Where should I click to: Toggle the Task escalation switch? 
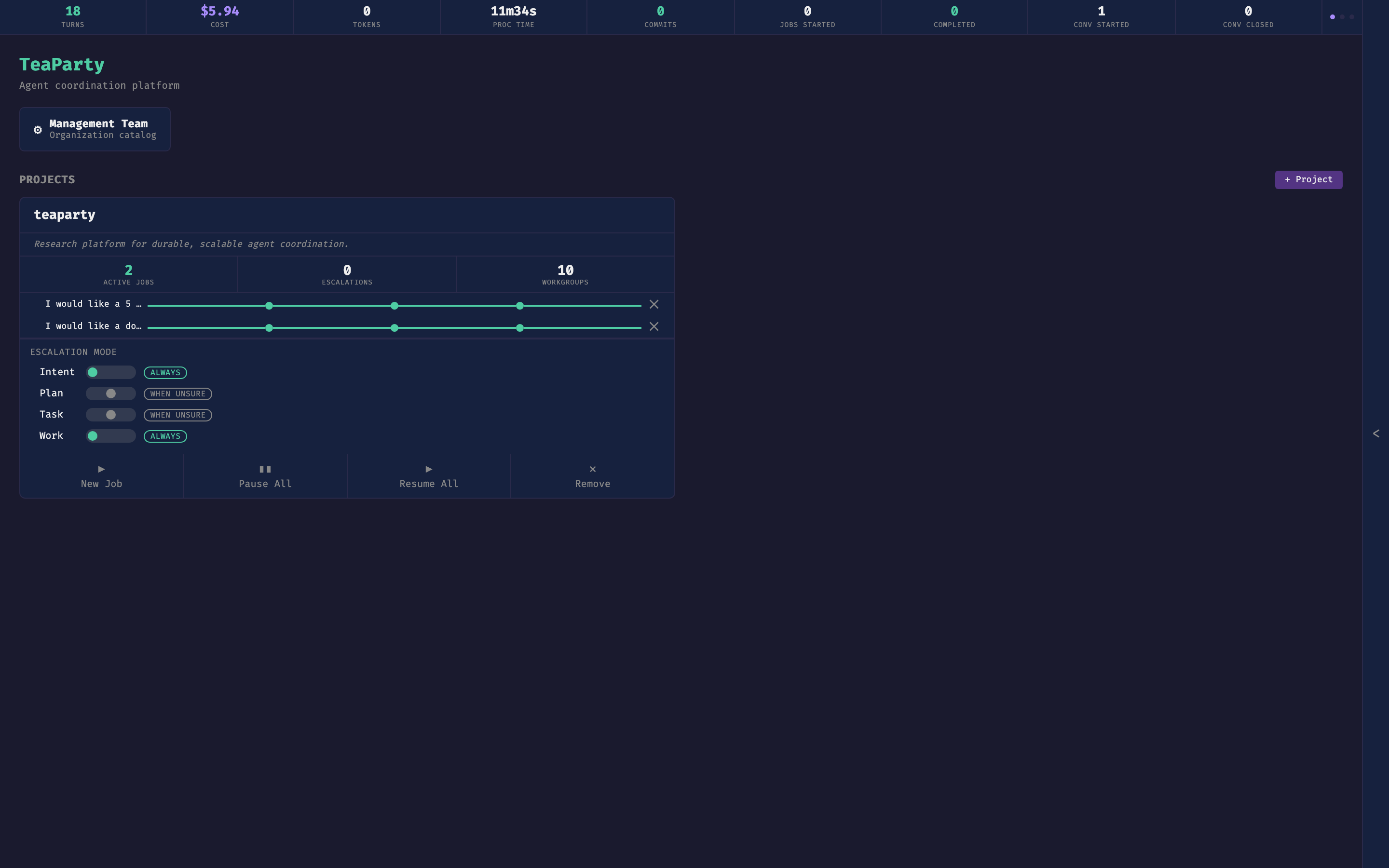111,415
